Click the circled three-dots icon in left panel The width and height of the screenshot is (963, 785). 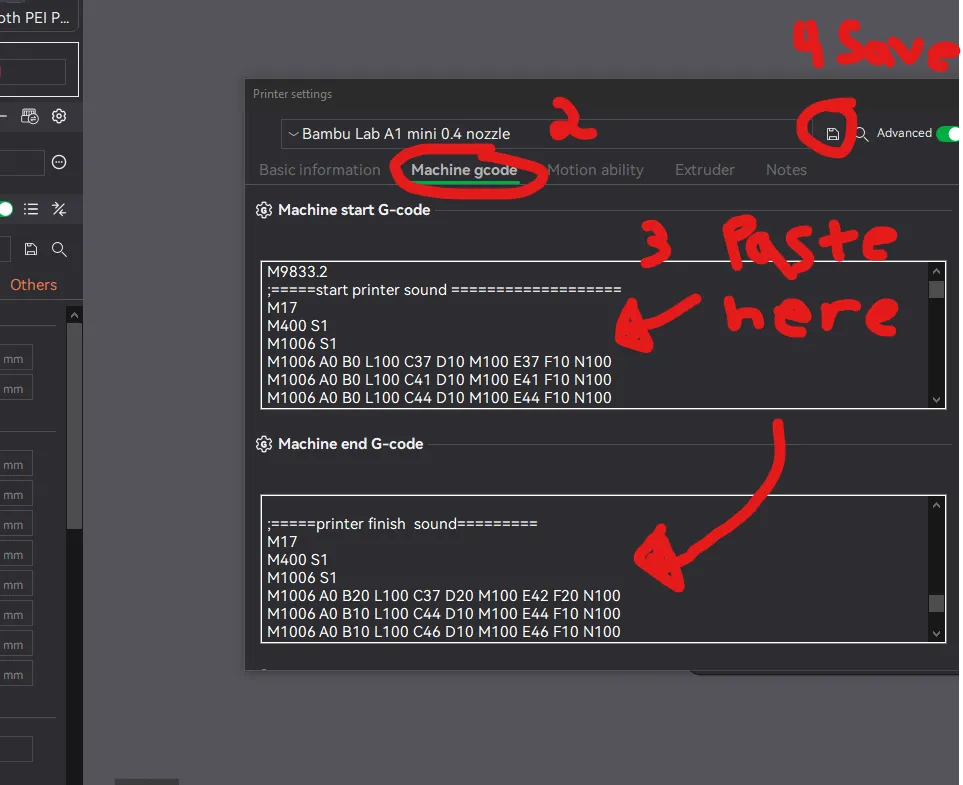coord(59,162)
